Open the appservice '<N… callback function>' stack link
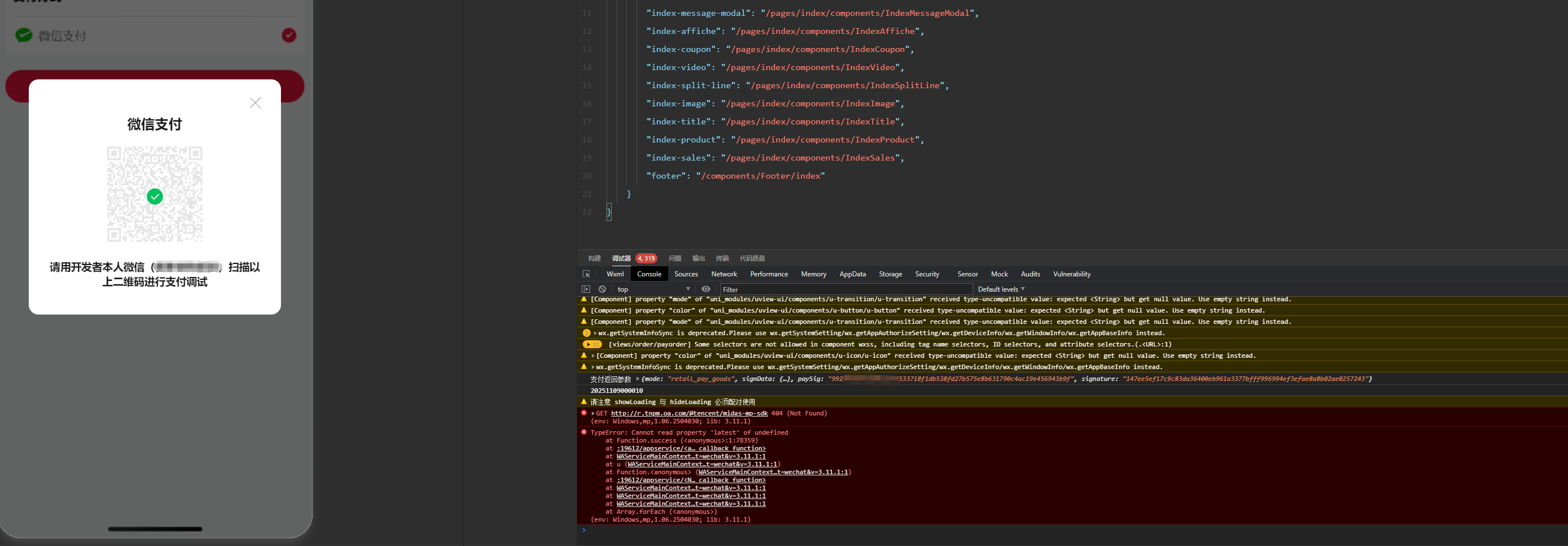Screen dimensions: 1568x546 (691, 480)
